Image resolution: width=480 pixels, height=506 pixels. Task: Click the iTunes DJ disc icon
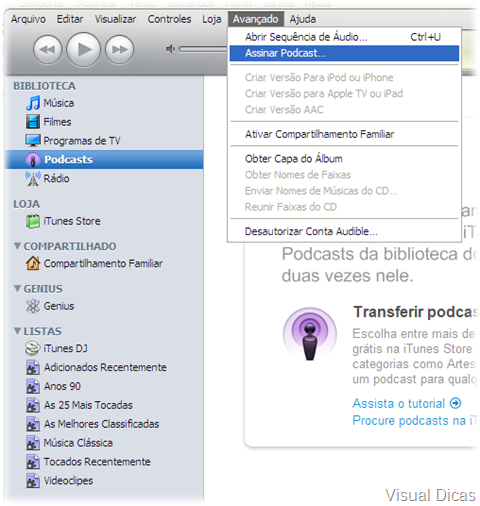tap(33, 348)
